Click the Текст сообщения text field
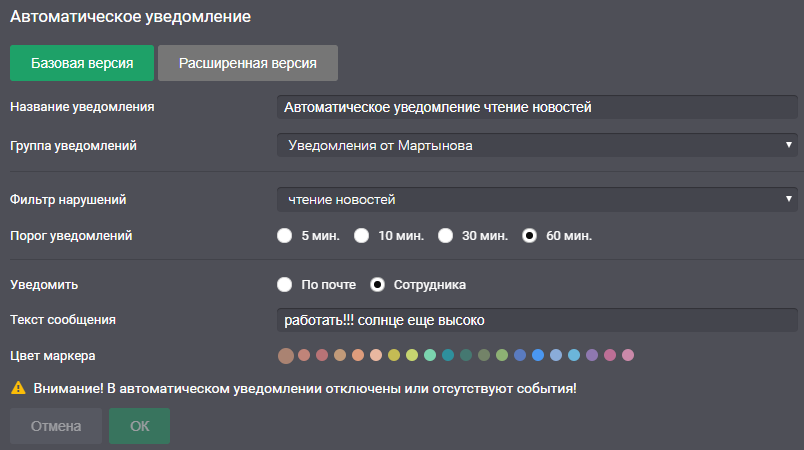 (x=537, y=320)
